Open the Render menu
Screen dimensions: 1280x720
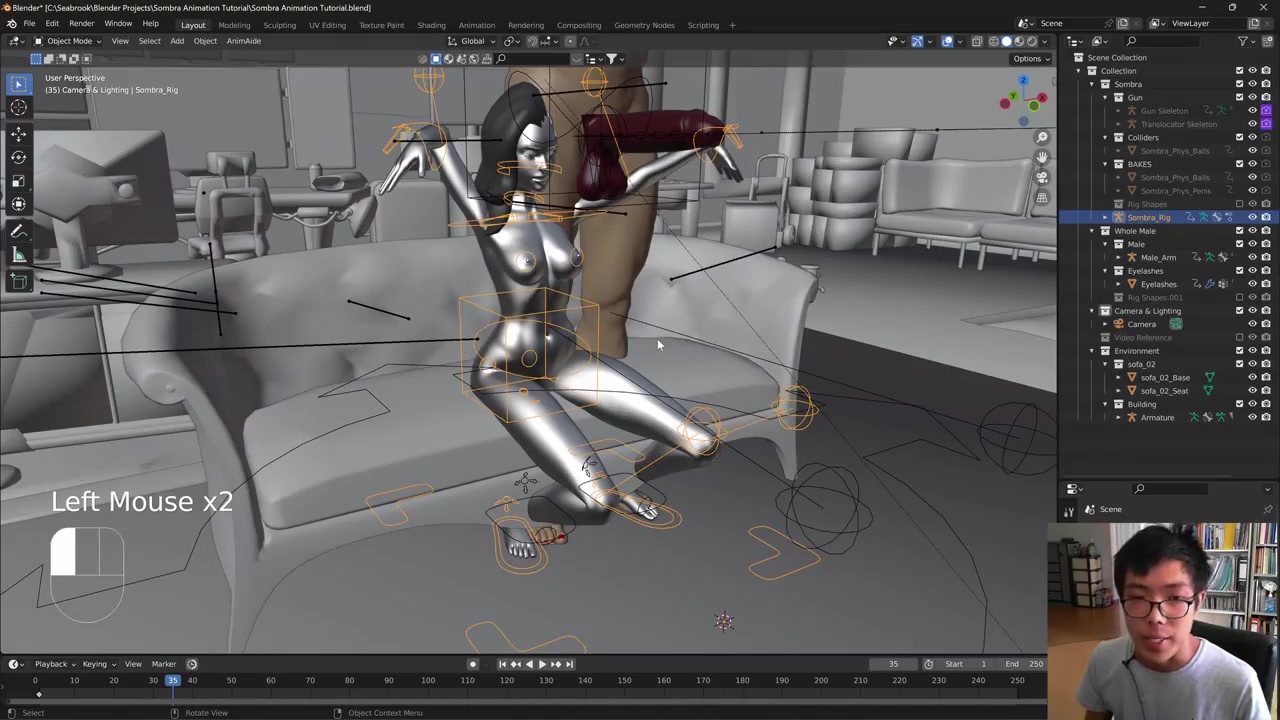click(x=81, y=24)
